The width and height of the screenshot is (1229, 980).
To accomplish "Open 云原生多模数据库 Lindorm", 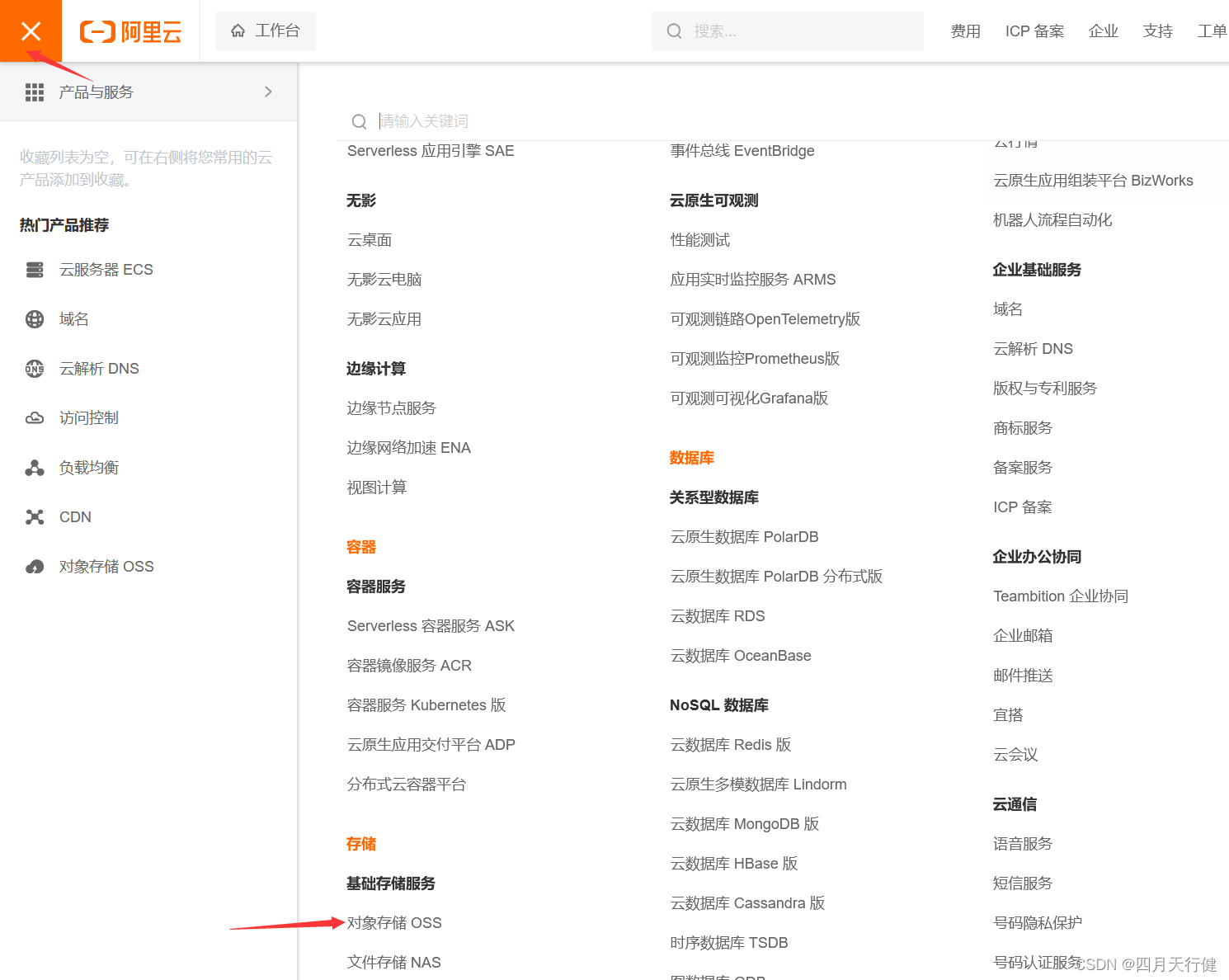I will [x=759, y=784].
